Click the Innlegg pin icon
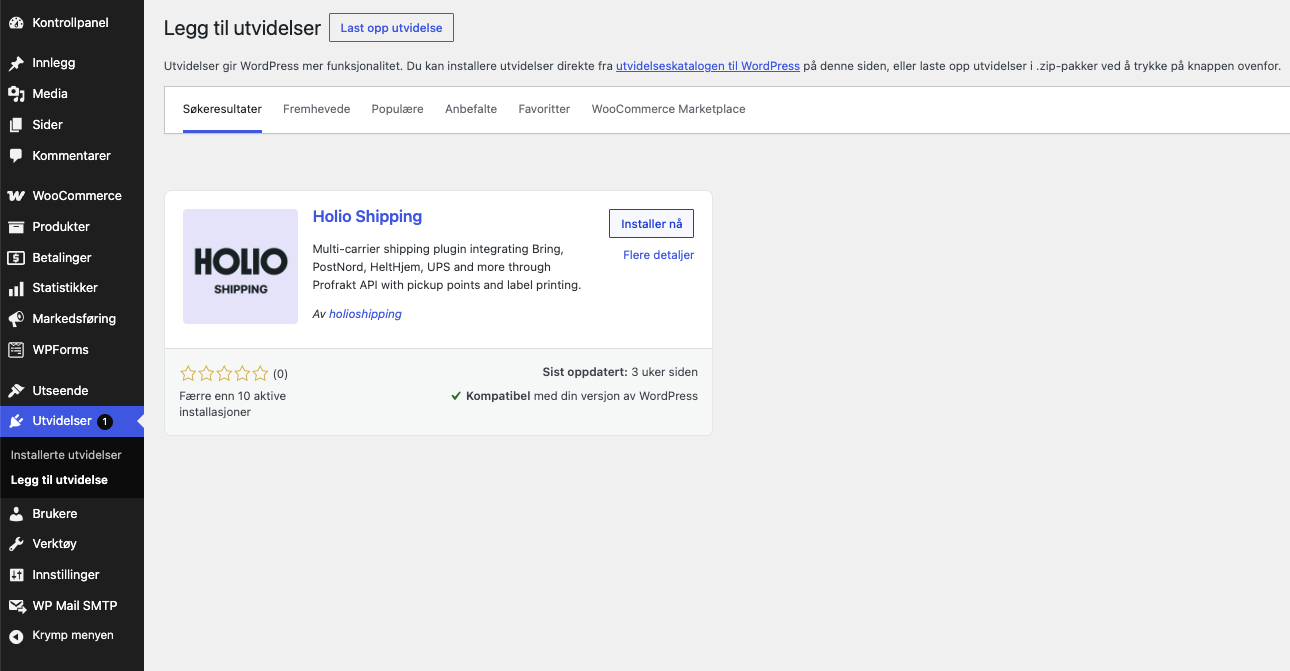Viewport: 1290px width, 671px height. pos(16,63)
